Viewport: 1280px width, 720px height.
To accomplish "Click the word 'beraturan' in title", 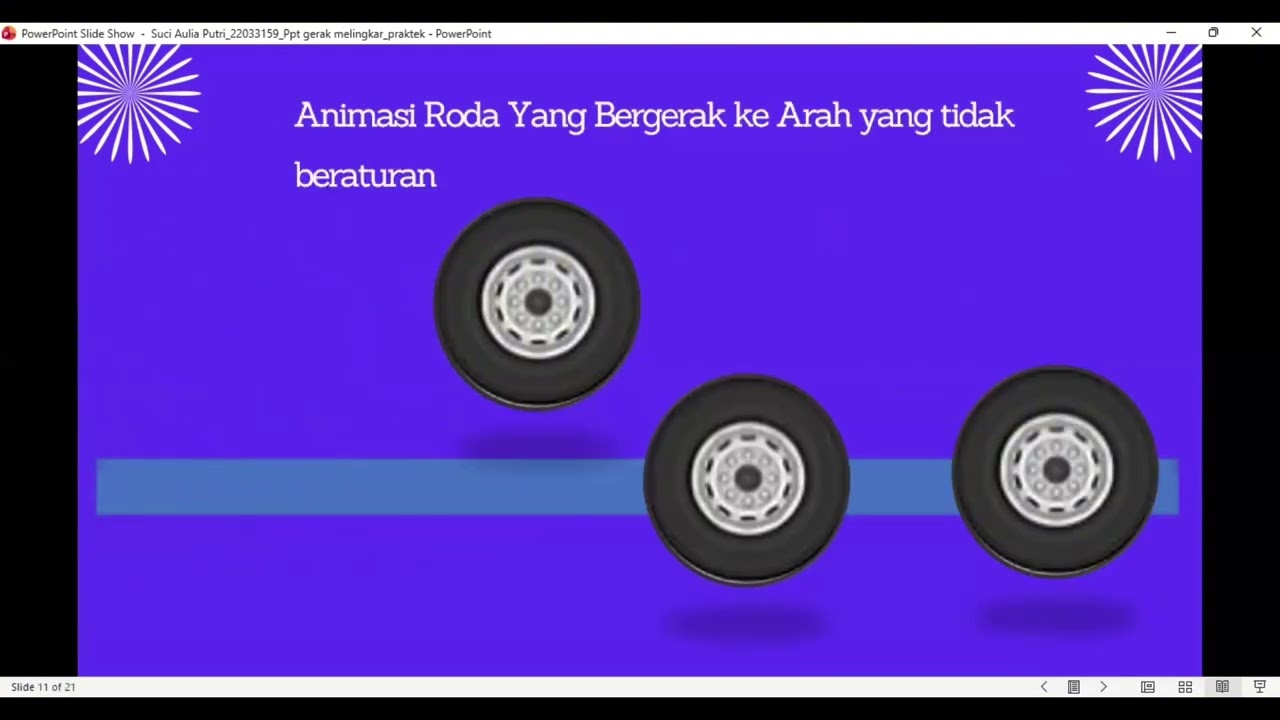I will (x=365, y=176).
